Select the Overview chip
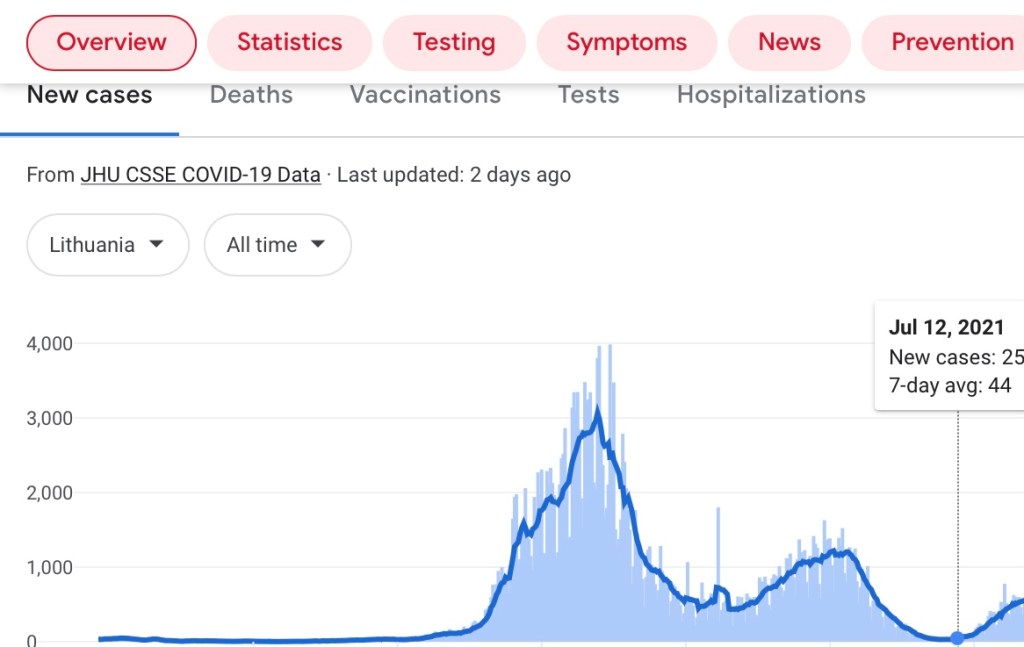The width and height of the screenshot is (1024, 647). tap(111, 43)
